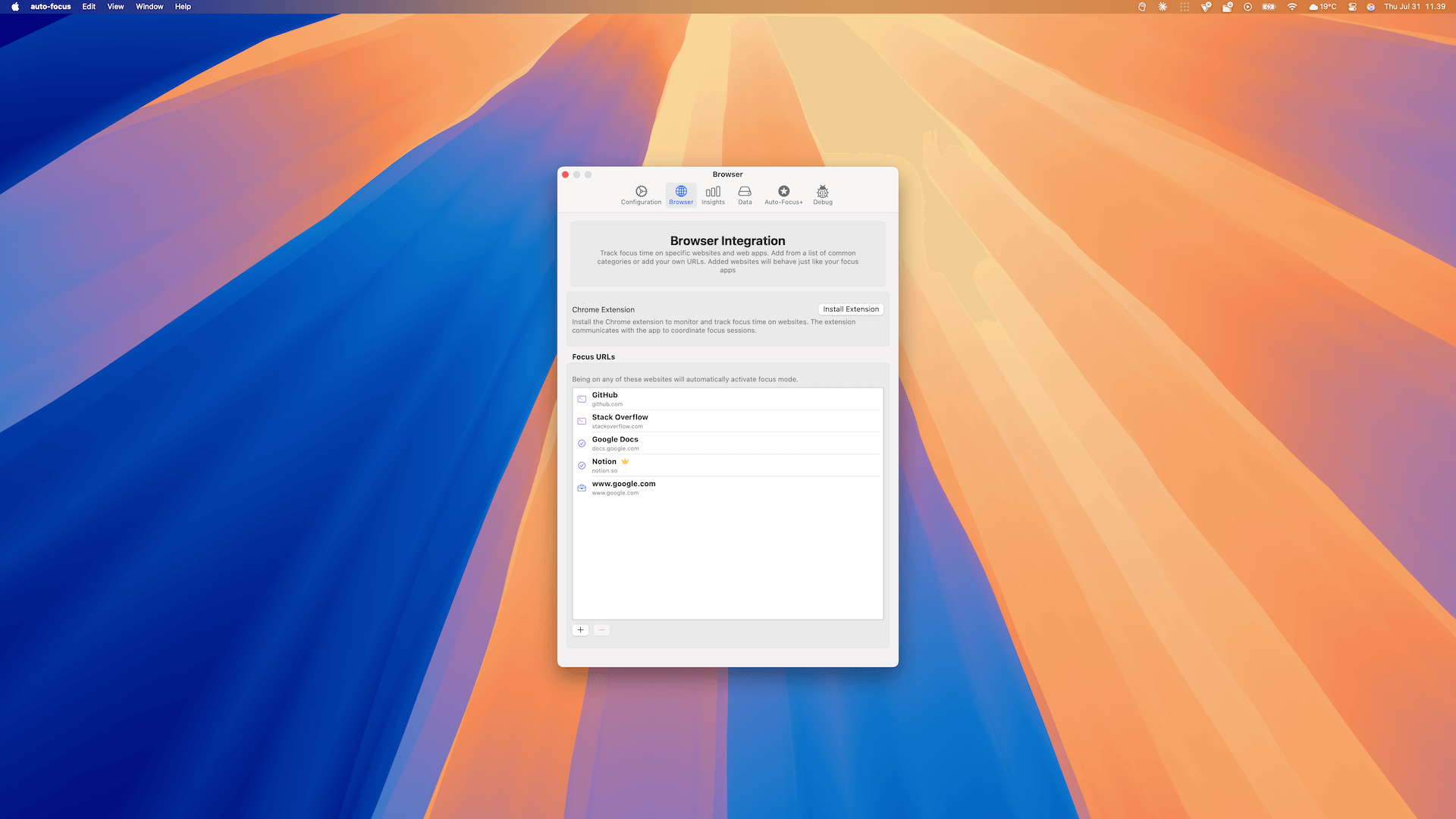Add a new focus URL with plus button
1456x819 pixels.
pyautogui.click(x=581, y=630)
